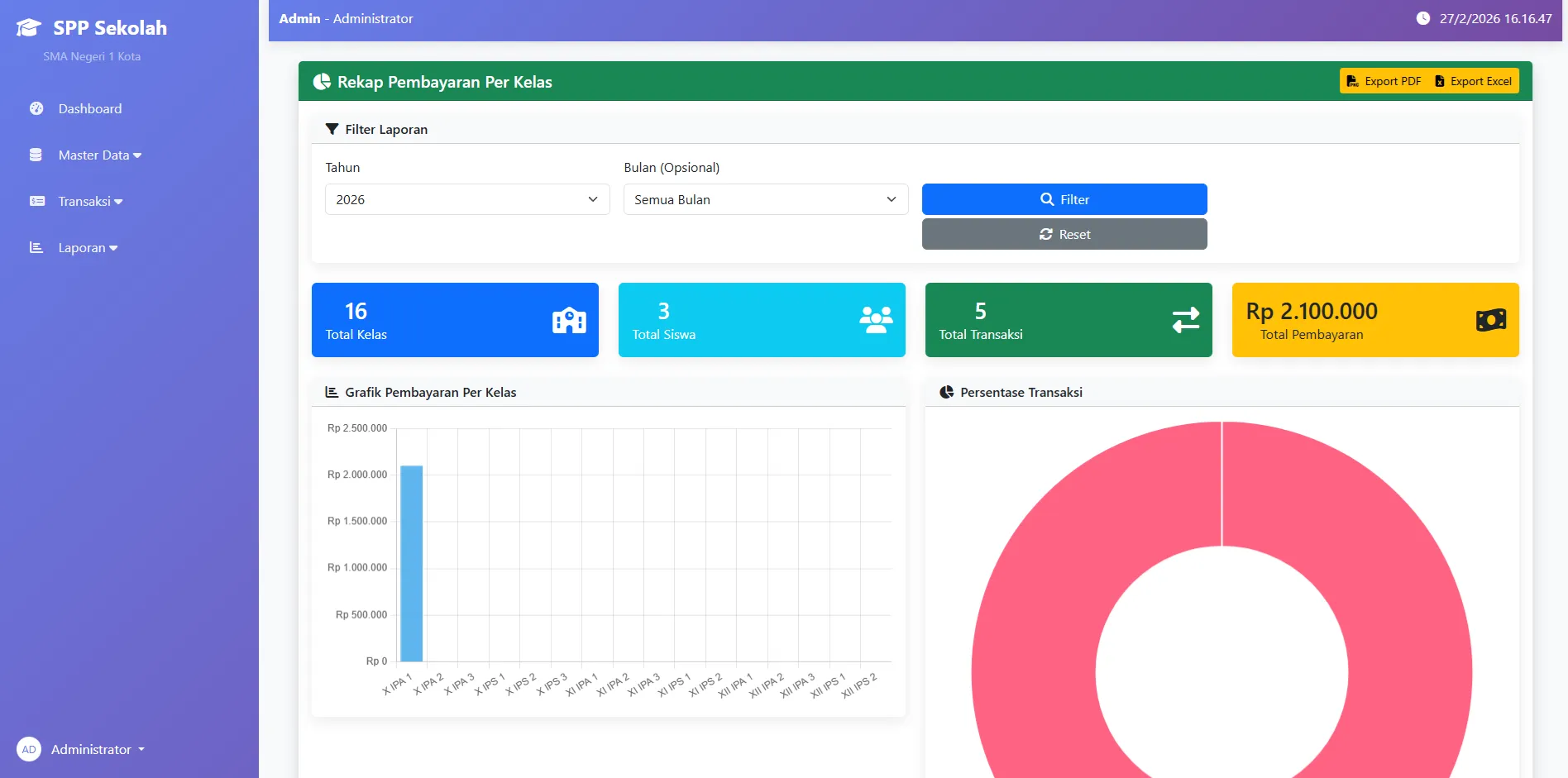Open the Tahun dropdown showing 2026
This screenshot has width=1568, height=778.
click(x=467, y=199)
